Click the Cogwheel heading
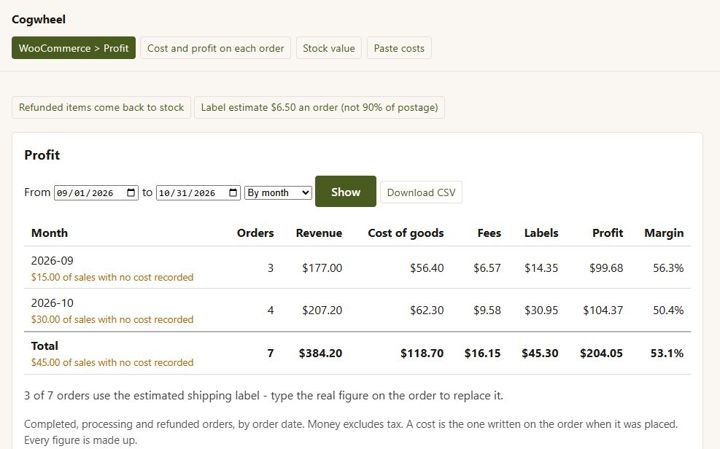This screenshot has width=720, height=449. pyautogui.click(x=39, y=19)
